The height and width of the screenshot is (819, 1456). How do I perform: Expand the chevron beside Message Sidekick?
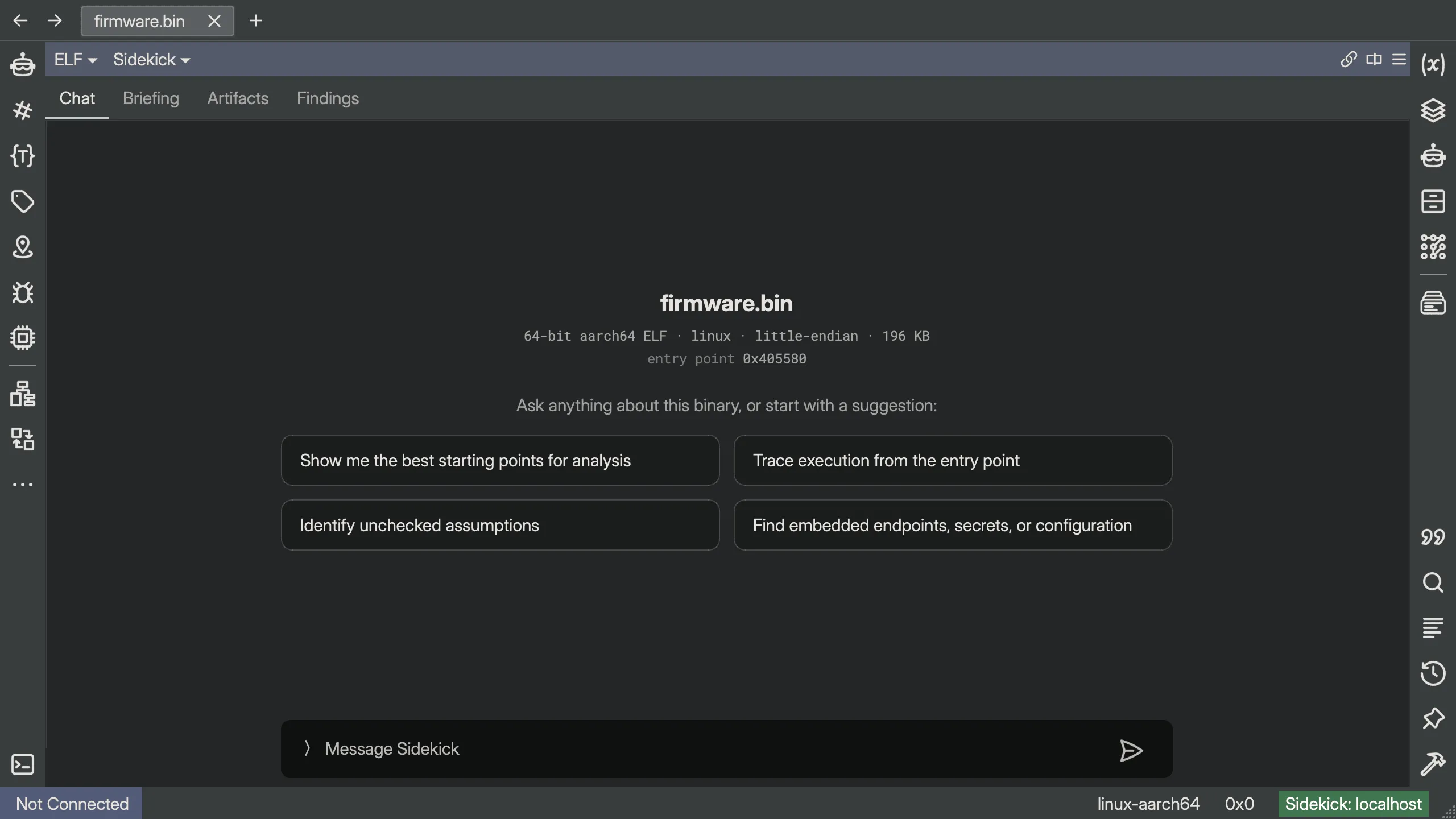click(307, 748)
